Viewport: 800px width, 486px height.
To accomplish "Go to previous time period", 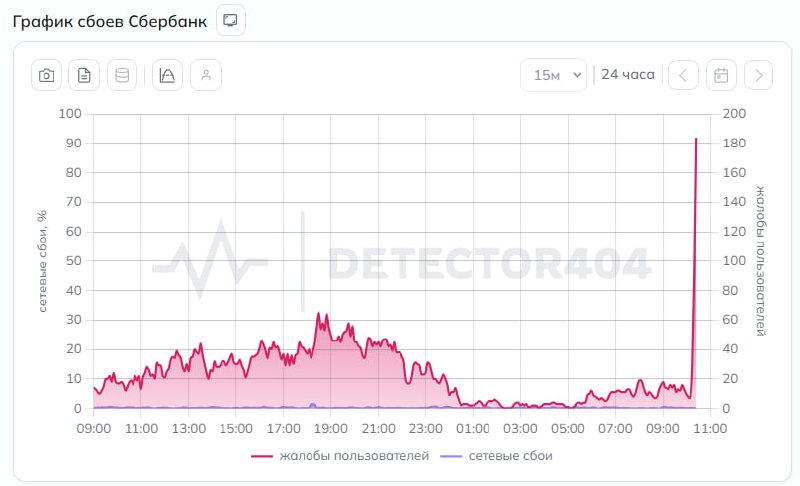I will pos(683,75).
